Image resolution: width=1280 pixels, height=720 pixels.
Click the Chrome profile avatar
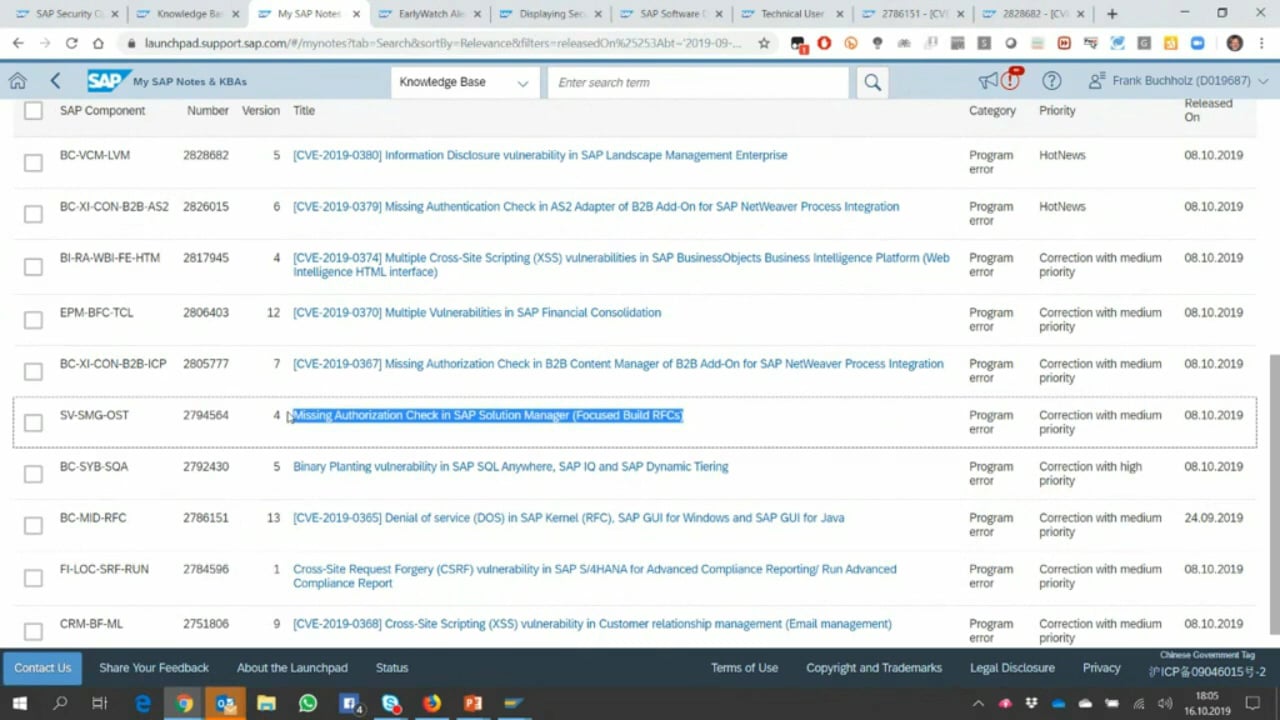pyautogui.click(x=1235, y=44)
